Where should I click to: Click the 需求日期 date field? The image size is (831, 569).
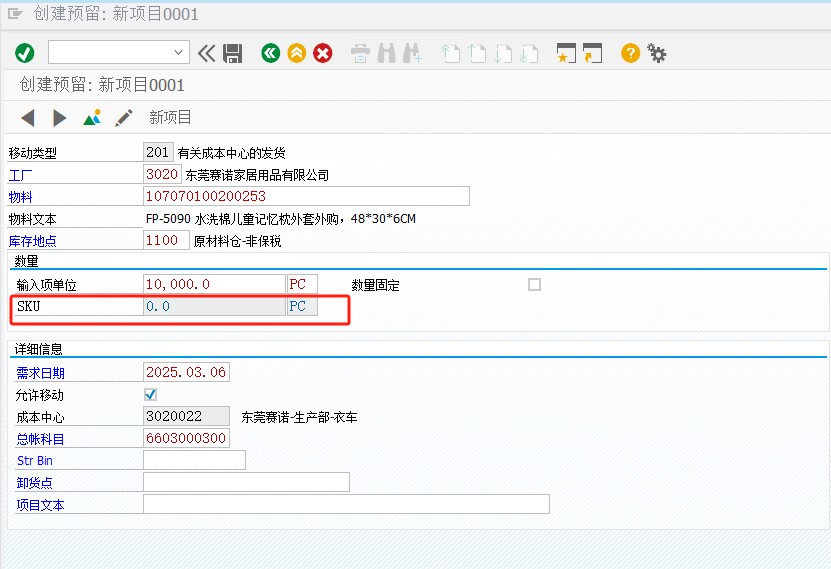tap(186, 372)
